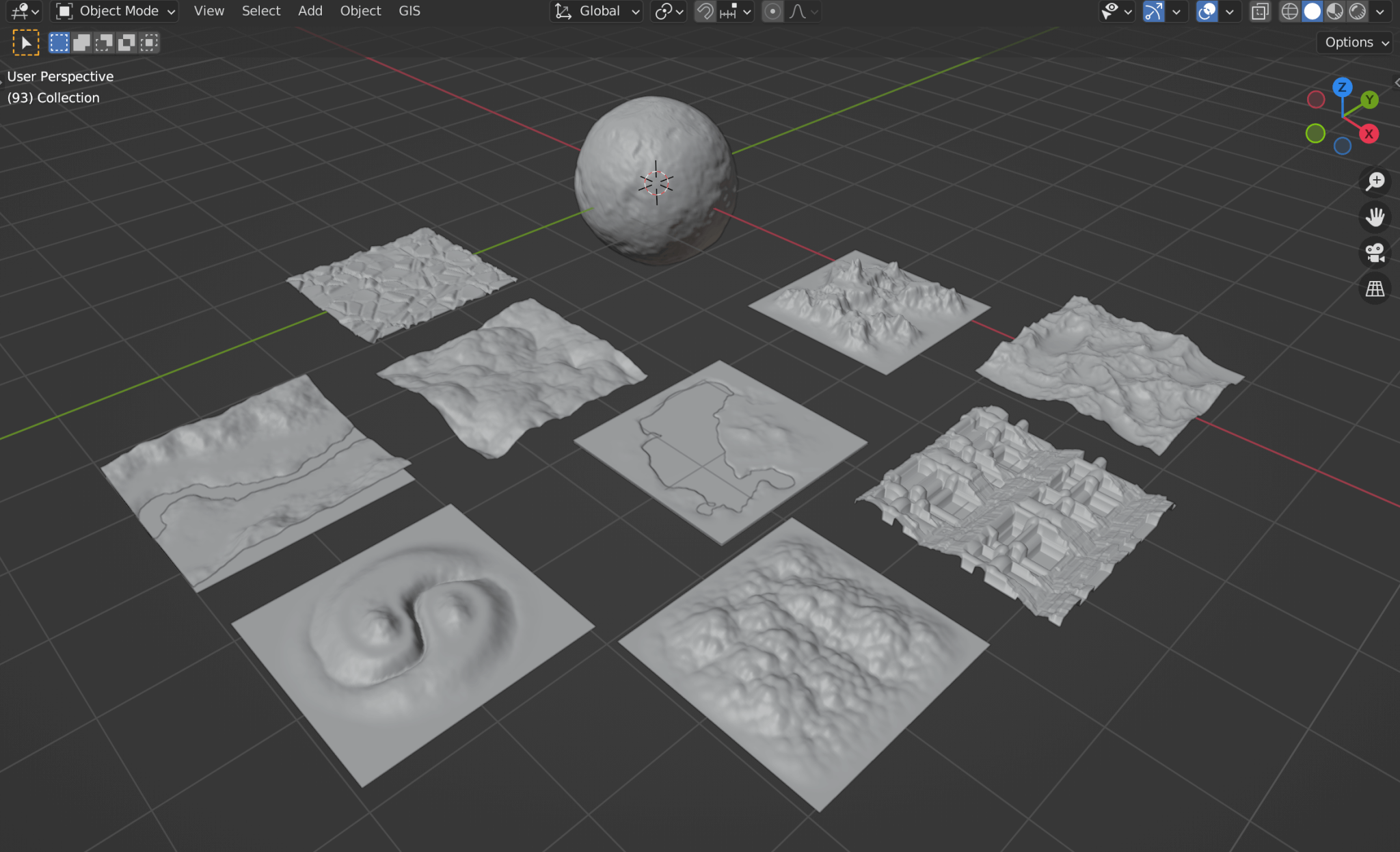This screenshot has height=852, width=1400.
Task: Toggle snapping magnet icon
Action: tap(705, 12)
